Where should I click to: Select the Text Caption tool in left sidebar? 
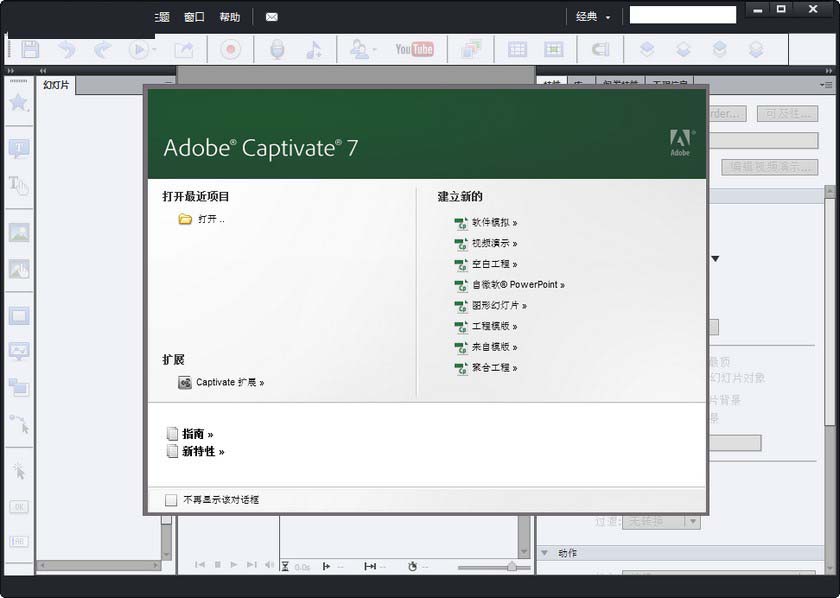pyautogui.click(x=18, y=148)
